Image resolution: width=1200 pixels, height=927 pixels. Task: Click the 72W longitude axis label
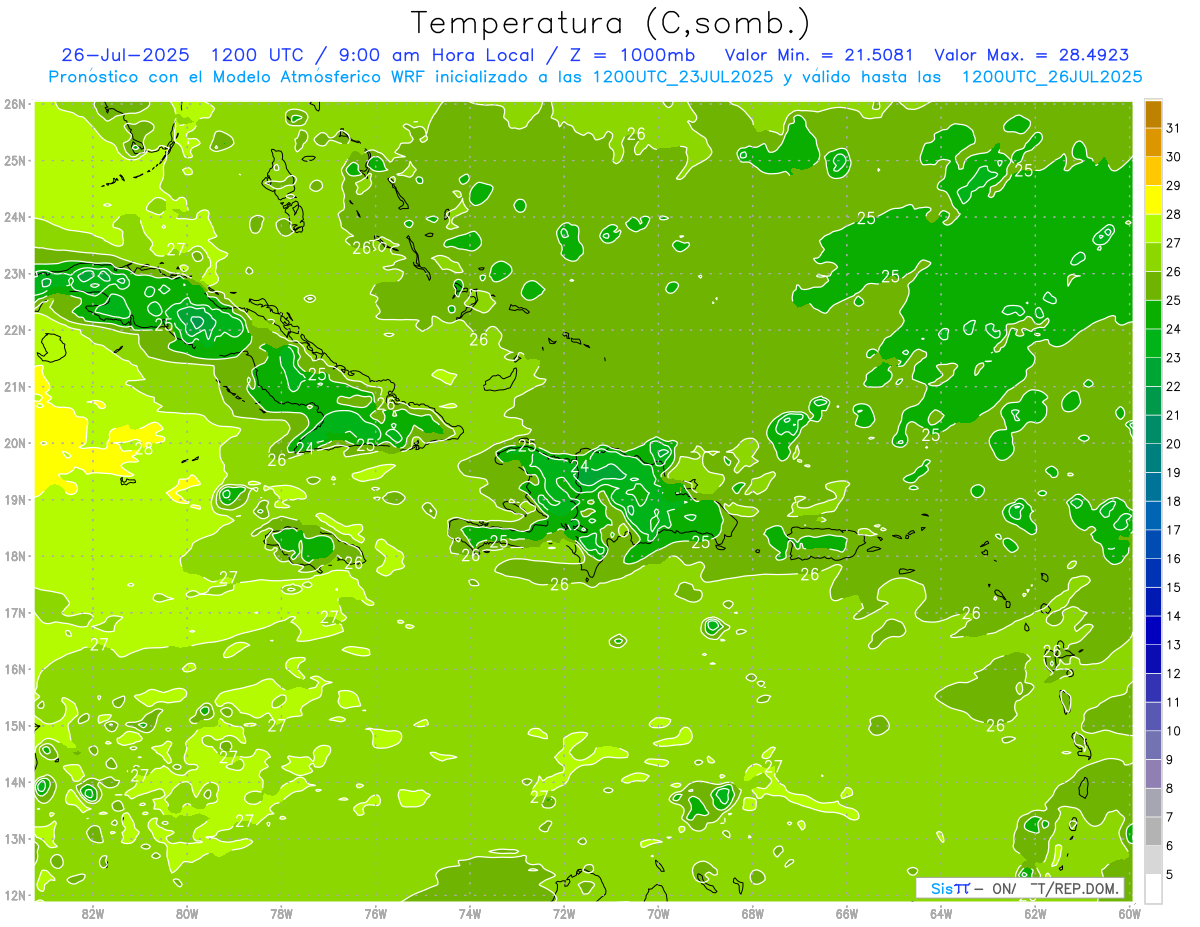(x=564, y=913)
